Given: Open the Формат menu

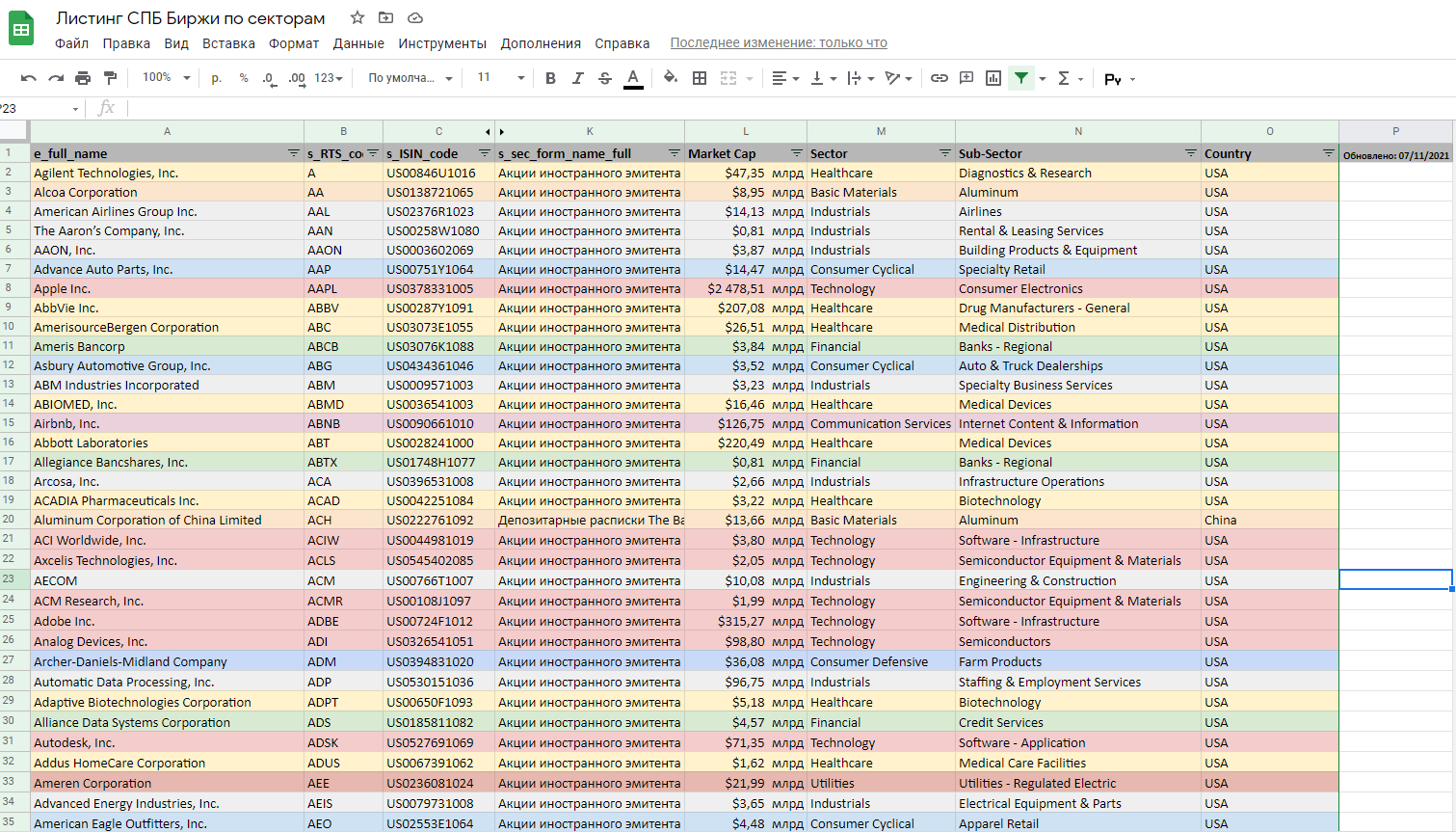Looking at the screenshot, I should click(x=294, y=43).
